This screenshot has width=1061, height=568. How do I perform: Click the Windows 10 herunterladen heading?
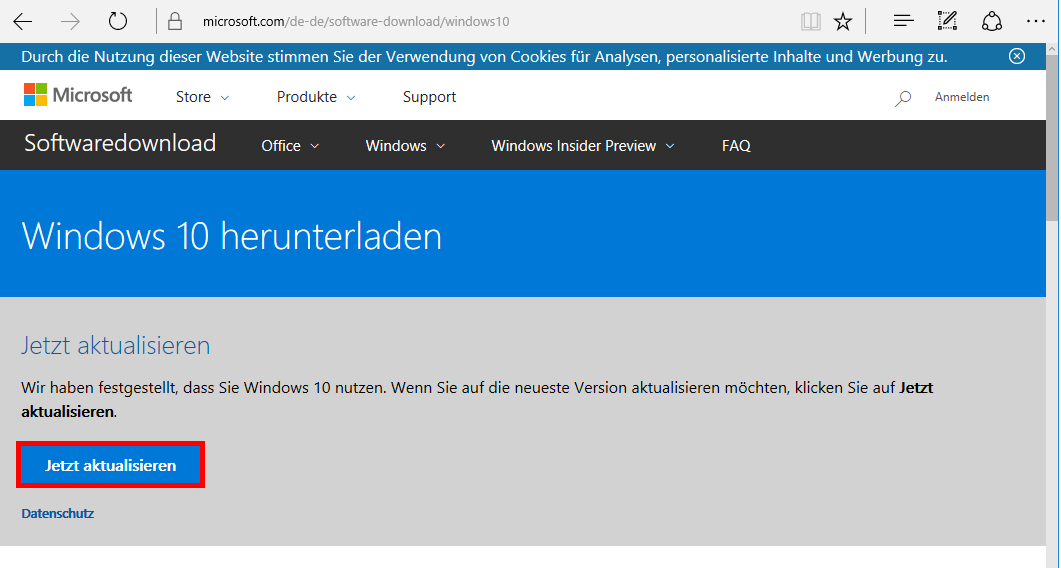click(x=231, y=237)
